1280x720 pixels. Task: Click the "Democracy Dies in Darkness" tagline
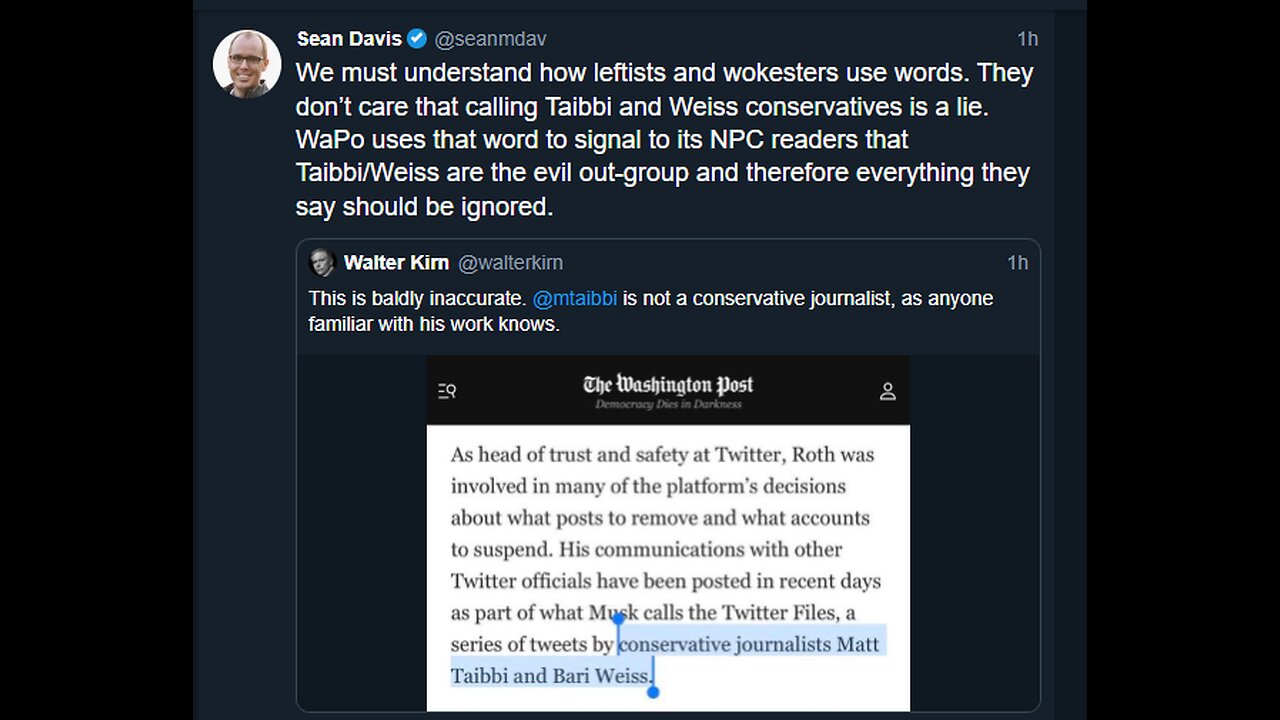click(668, 404)
